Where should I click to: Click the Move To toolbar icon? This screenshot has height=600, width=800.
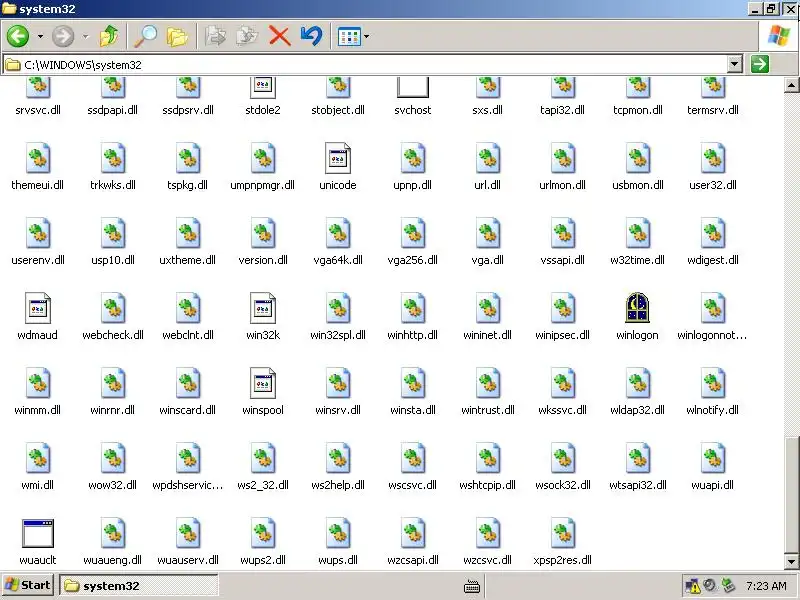pos(215,36)
